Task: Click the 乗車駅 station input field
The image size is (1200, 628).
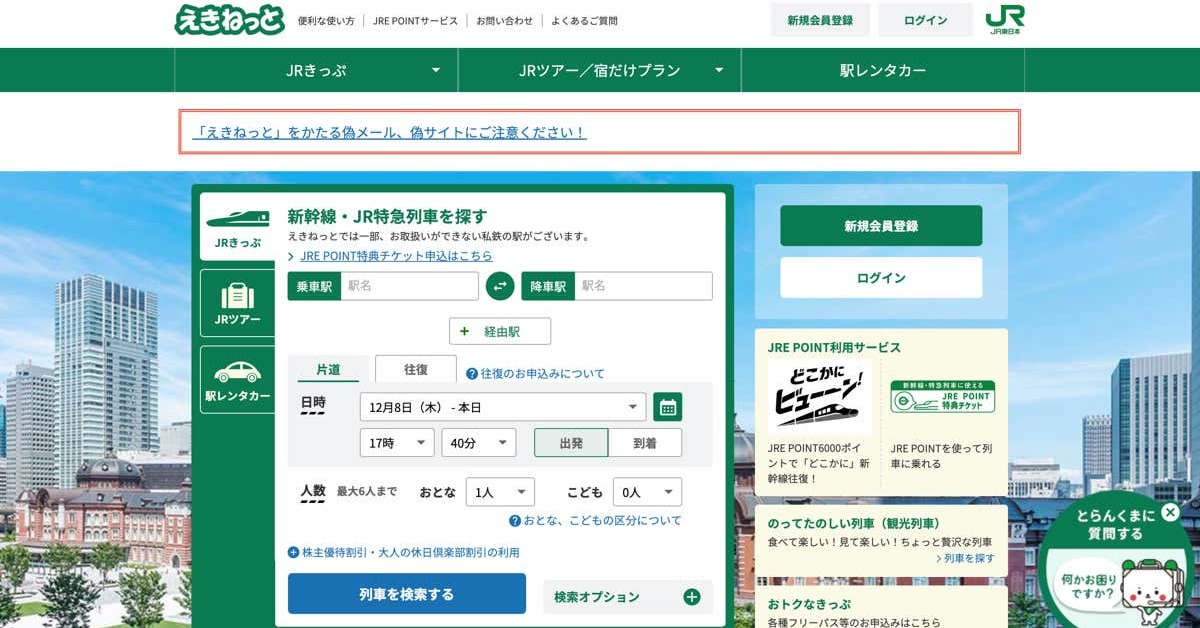Action: pos(409,286)
